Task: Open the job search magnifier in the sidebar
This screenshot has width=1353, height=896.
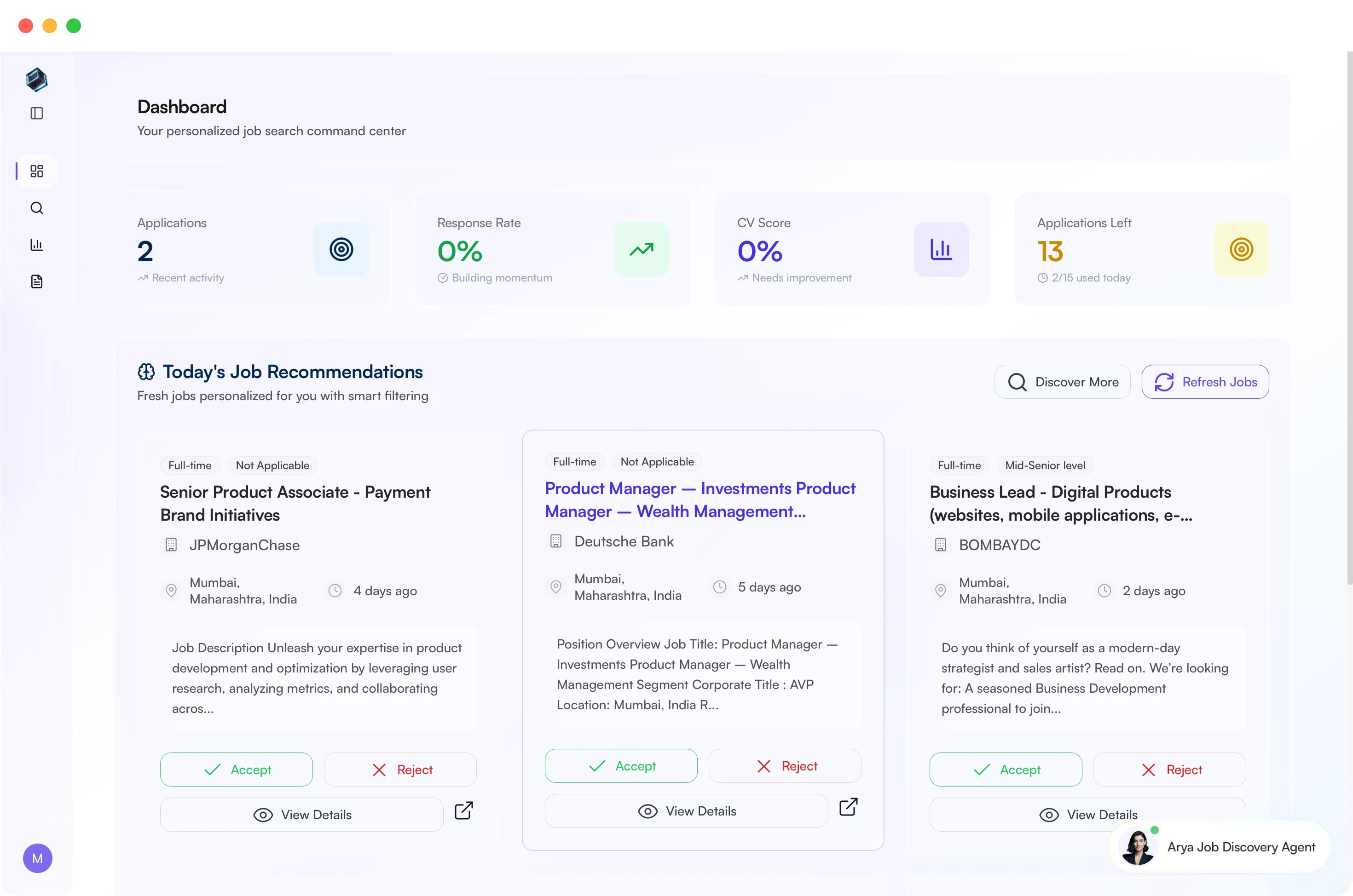Action: tap(36, 208)
